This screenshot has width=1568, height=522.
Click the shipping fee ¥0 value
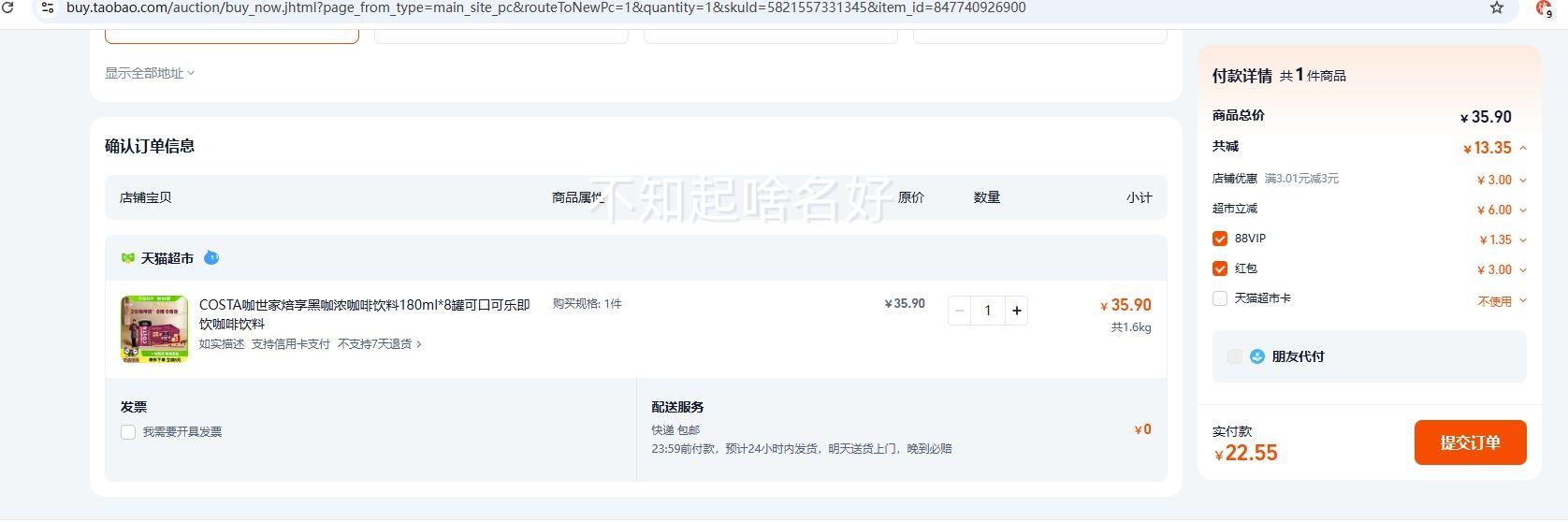1142,429
